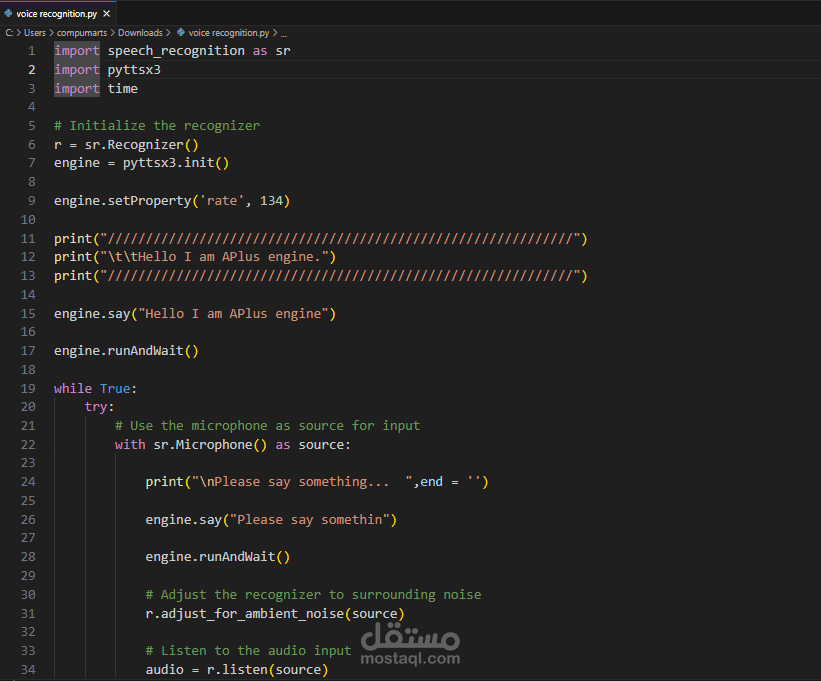Click 'r.adjust_for_ambient_noise' on line 31

point(245,613)
